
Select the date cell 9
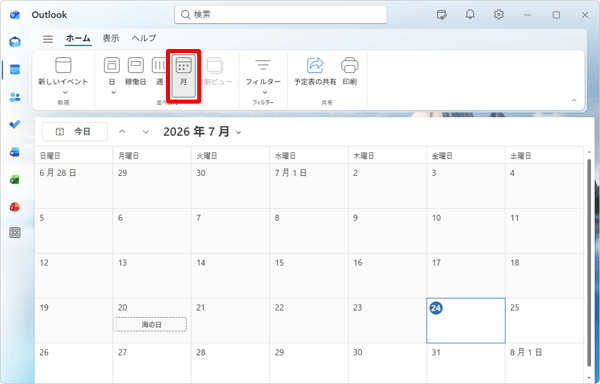387,231
